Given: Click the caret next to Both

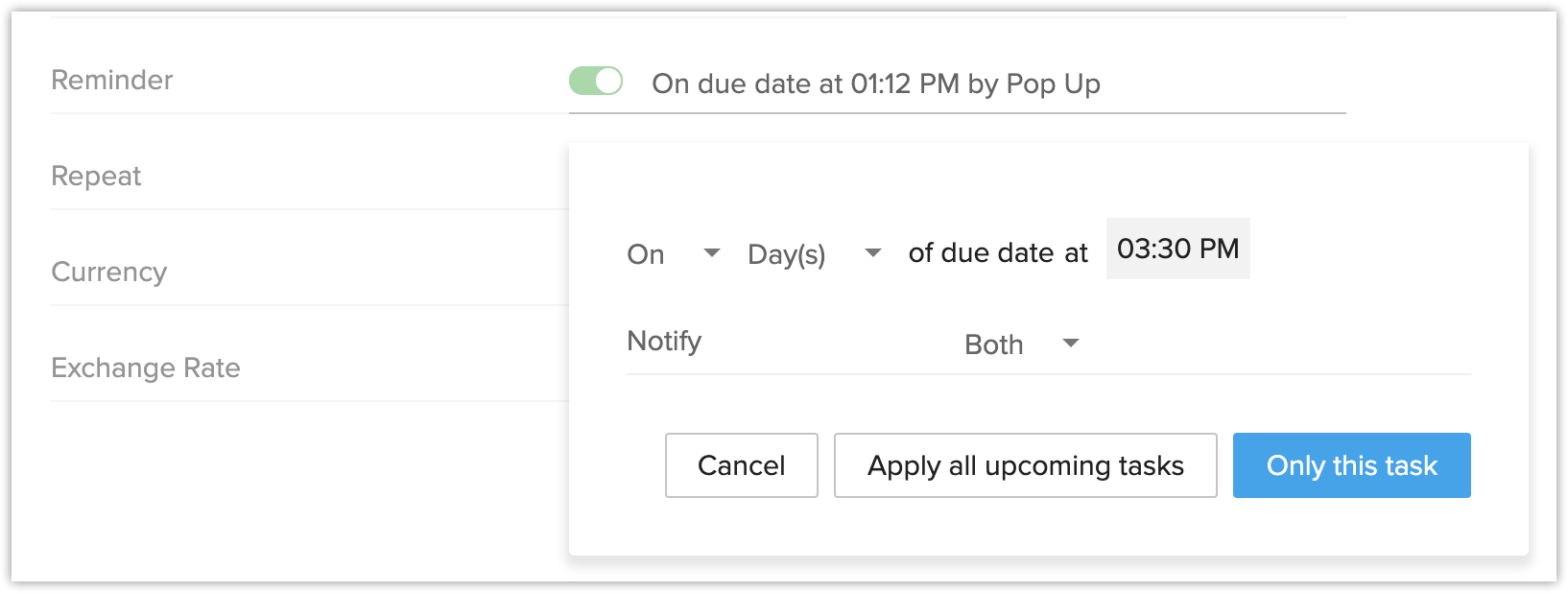Looking at the screenshot, I should click(x=1071, y=344).
